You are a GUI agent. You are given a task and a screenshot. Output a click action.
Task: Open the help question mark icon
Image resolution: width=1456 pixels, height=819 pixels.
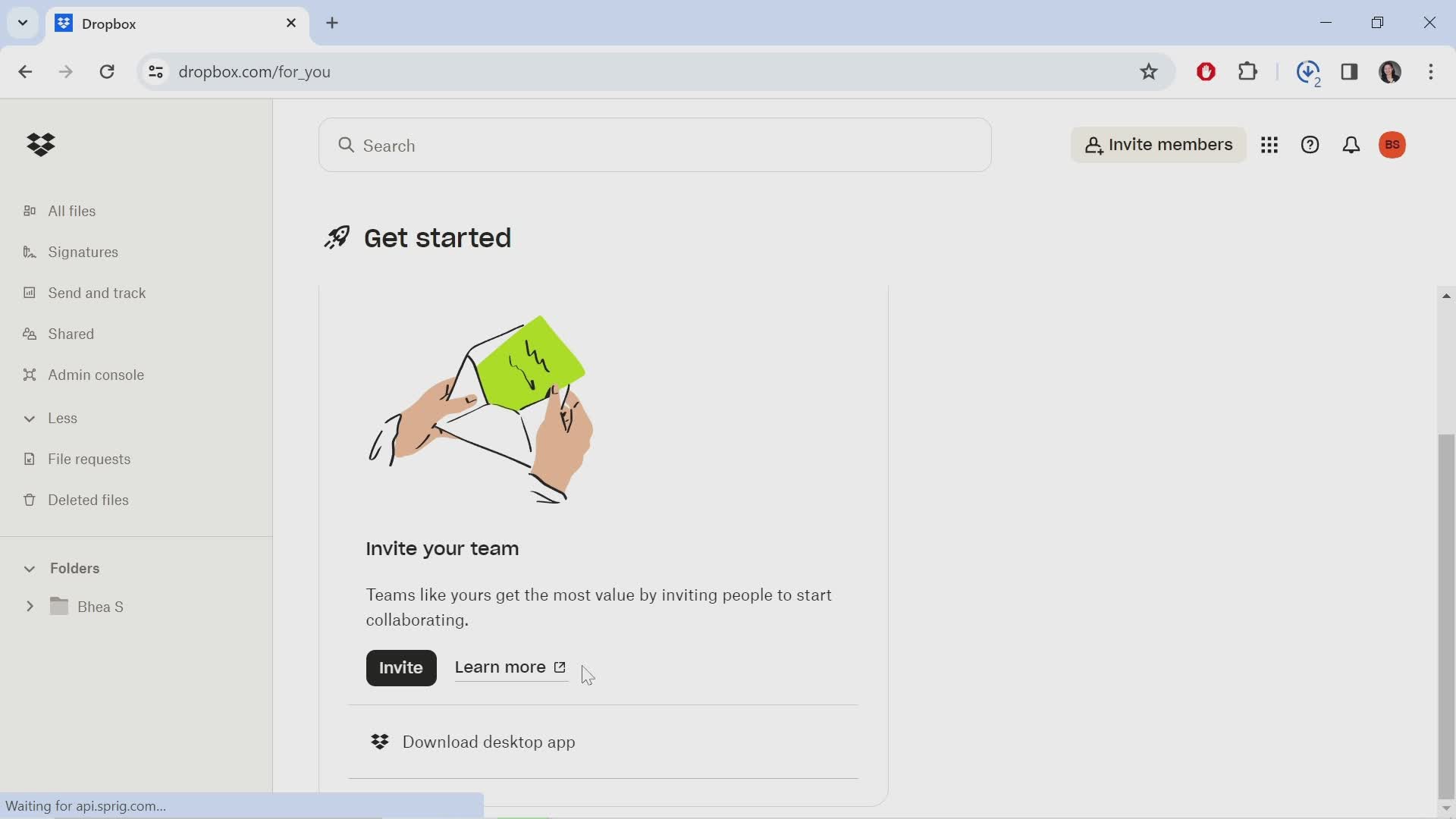tap(1310, 145)
